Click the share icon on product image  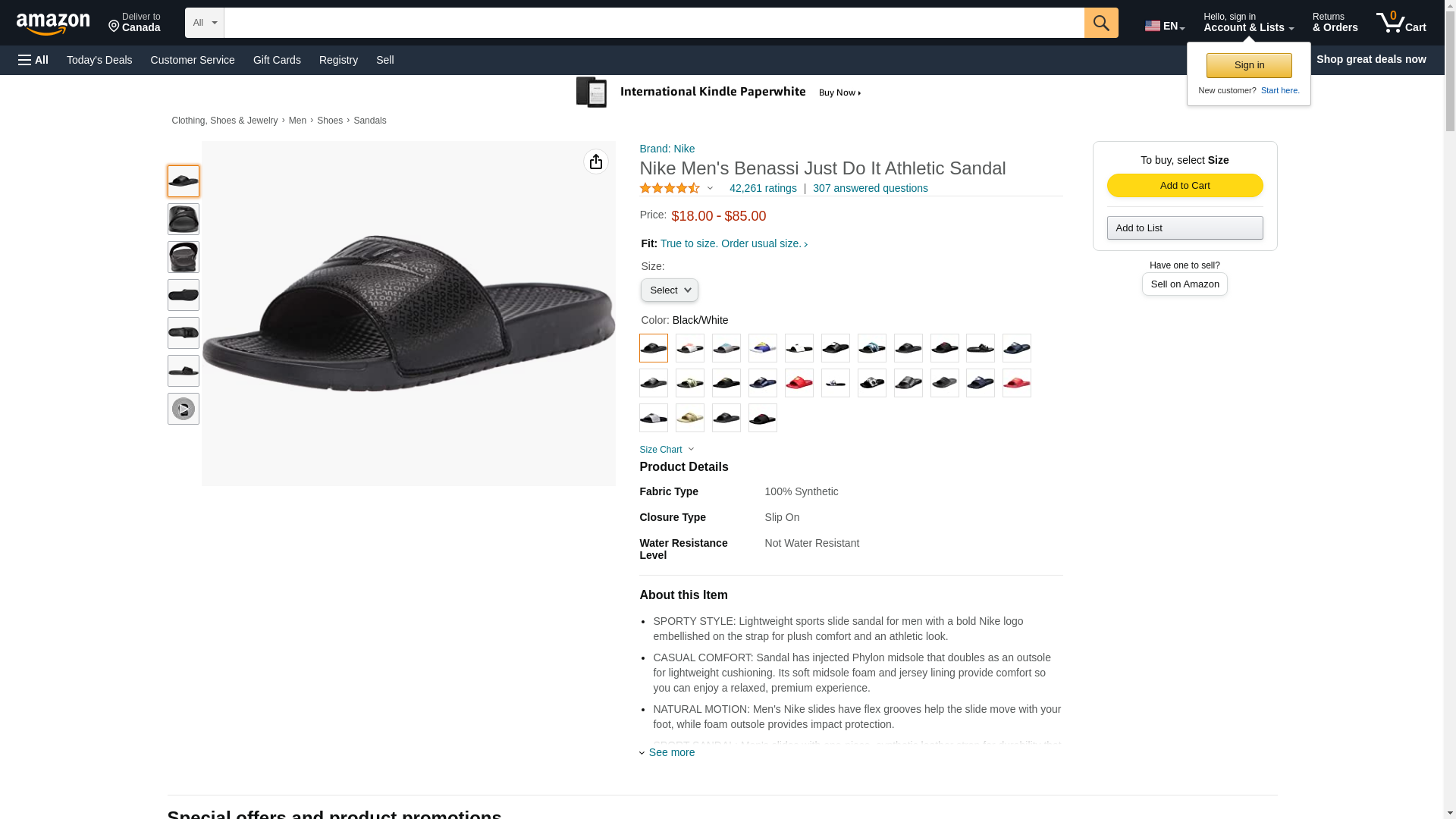click(x=596, y=162)
